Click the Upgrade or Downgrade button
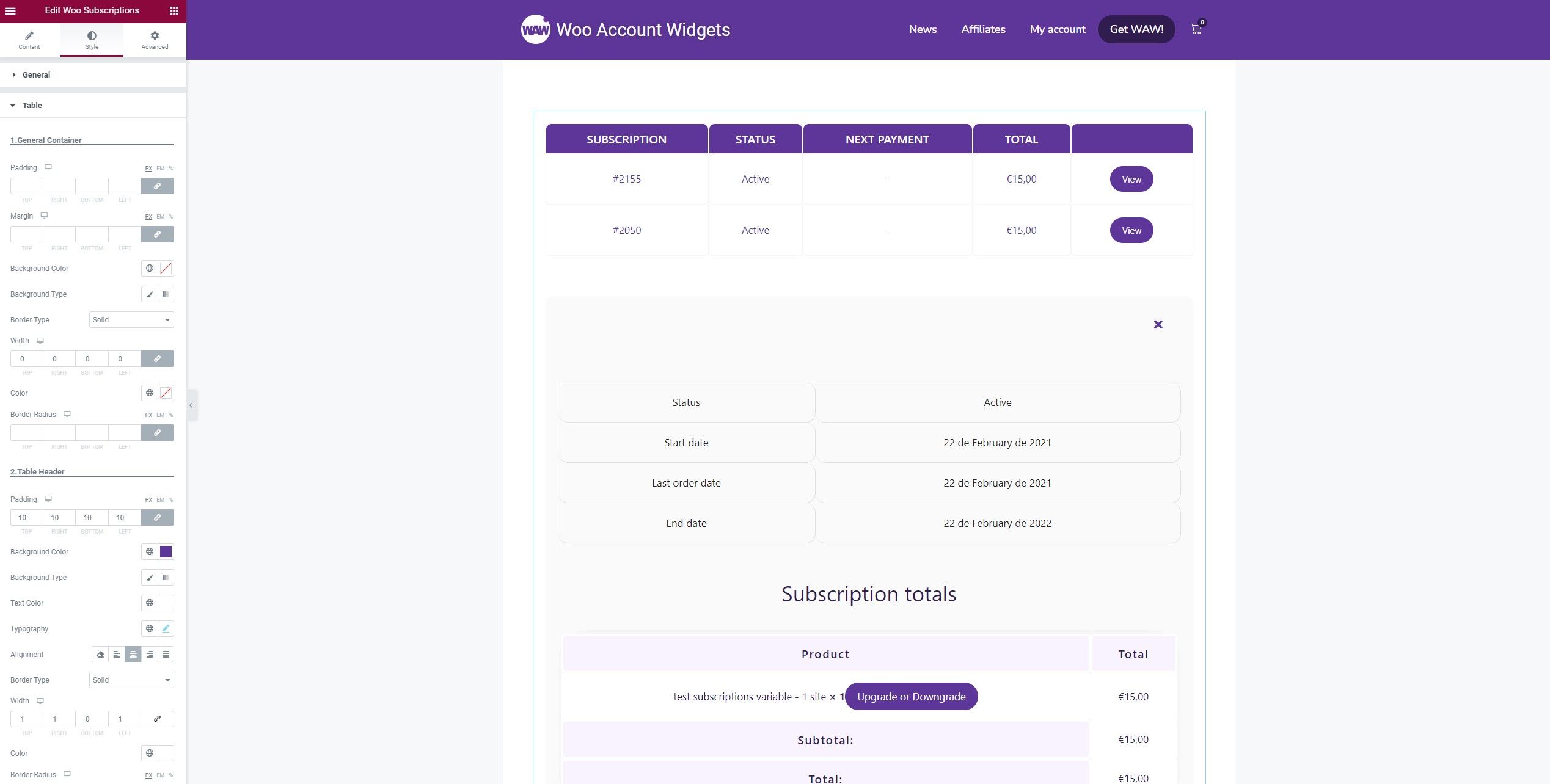1550x784 pixels. [x=911, y=697]
